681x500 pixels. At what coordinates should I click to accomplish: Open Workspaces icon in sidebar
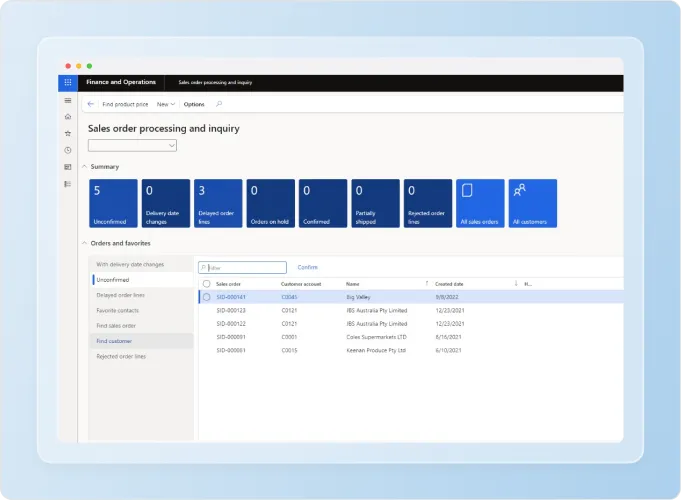click(x=68, y=167)
